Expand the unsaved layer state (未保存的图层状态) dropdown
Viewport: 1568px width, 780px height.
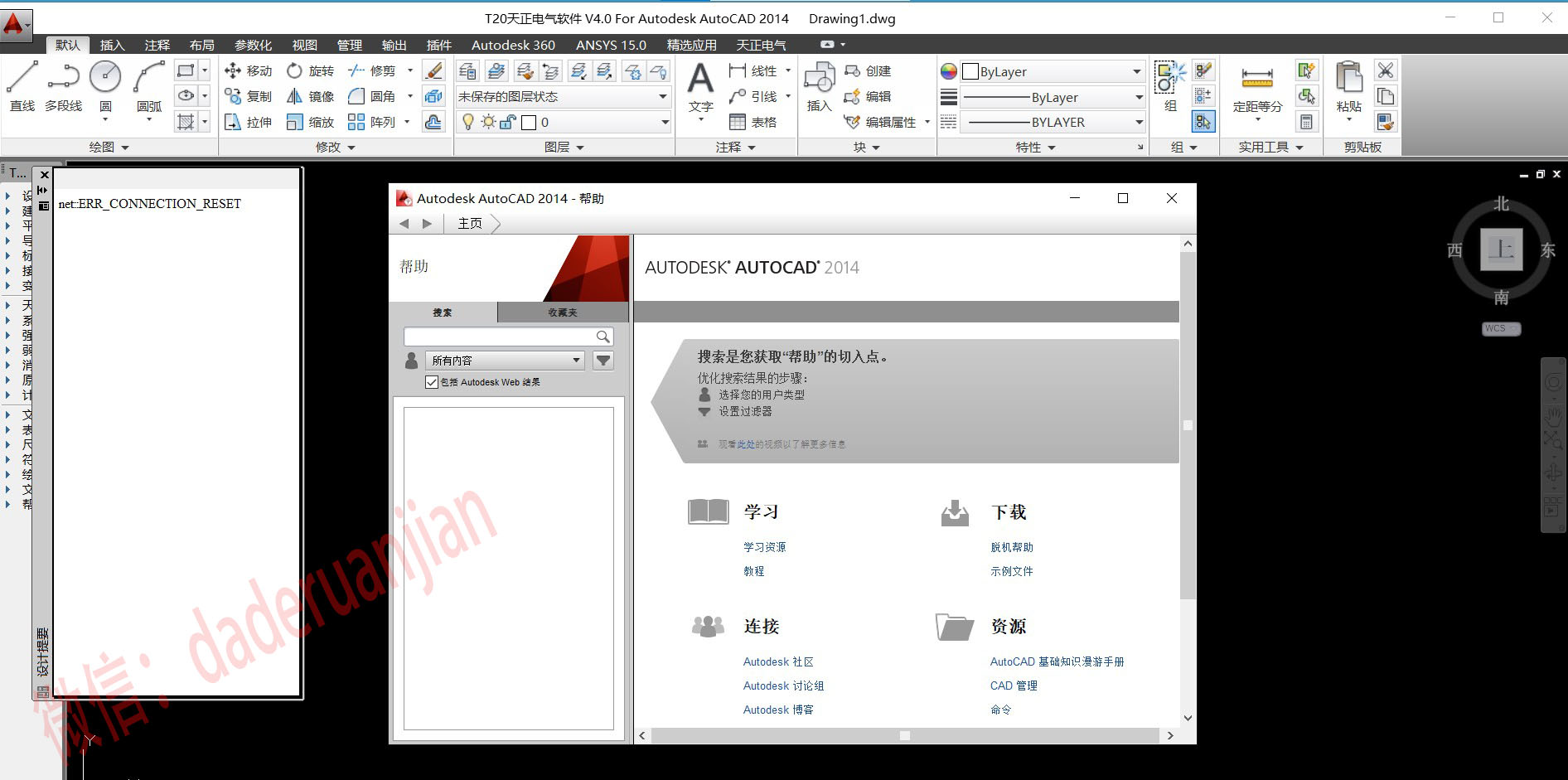tap(662, 97)
